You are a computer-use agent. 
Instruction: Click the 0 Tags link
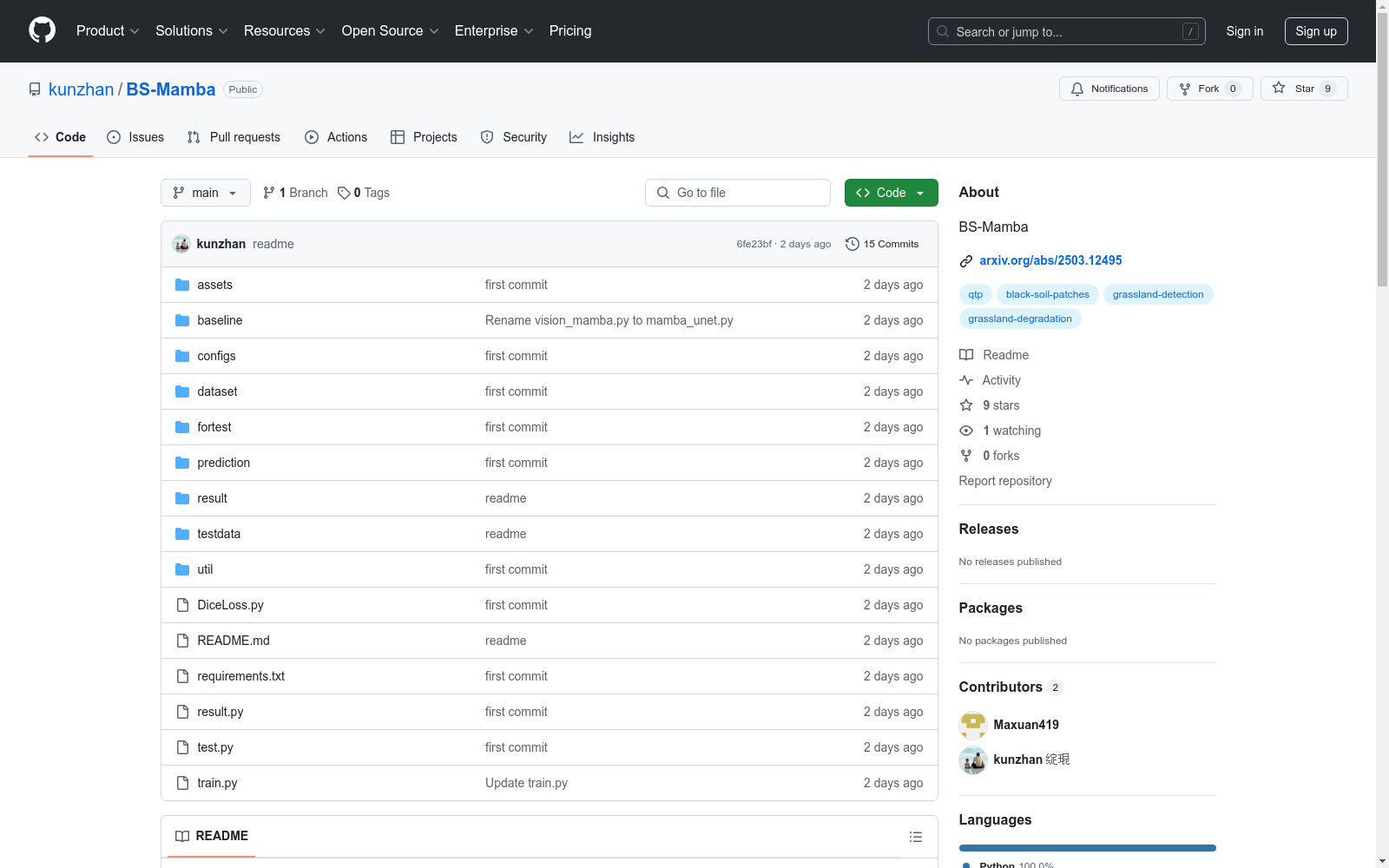(364, 193)
